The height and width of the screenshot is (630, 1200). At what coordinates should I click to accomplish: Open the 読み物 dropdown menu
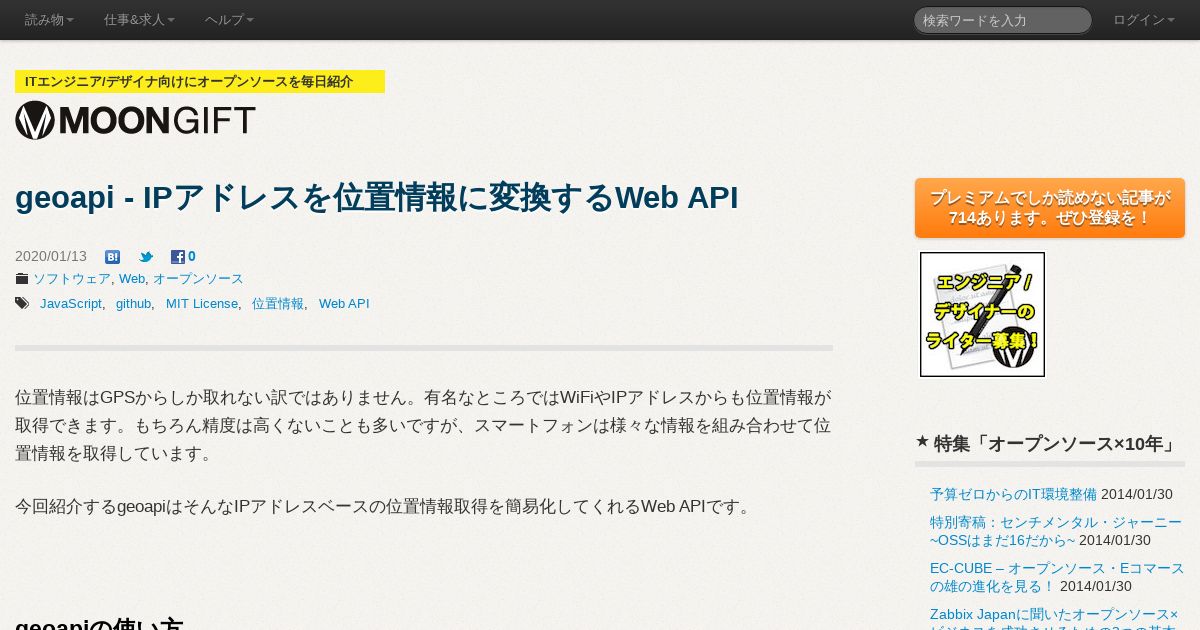(49, 20)
